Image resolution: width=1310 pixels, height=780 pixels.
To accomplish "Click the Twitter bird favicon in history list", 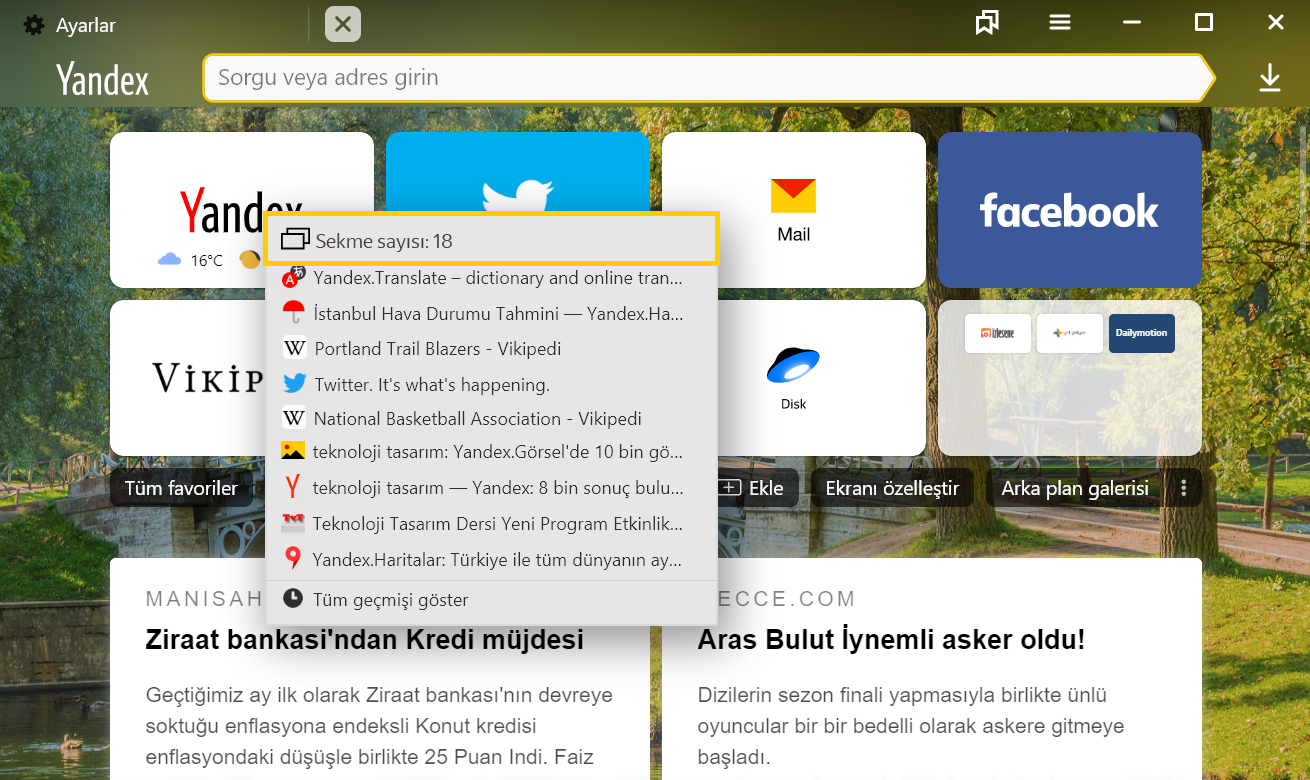I will point(294,384).
